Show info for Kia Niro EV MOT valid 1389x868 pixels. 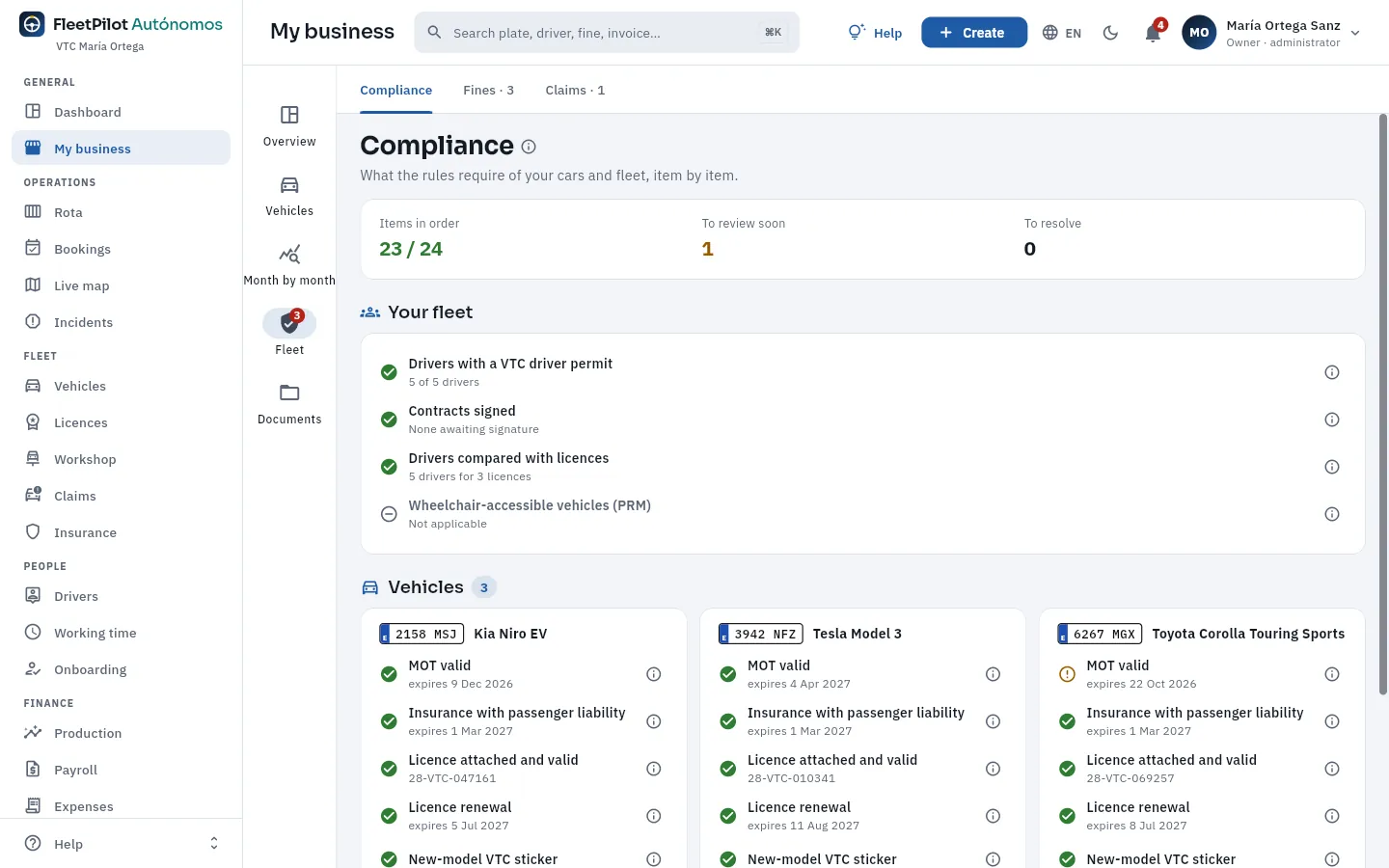pos(654,674)
